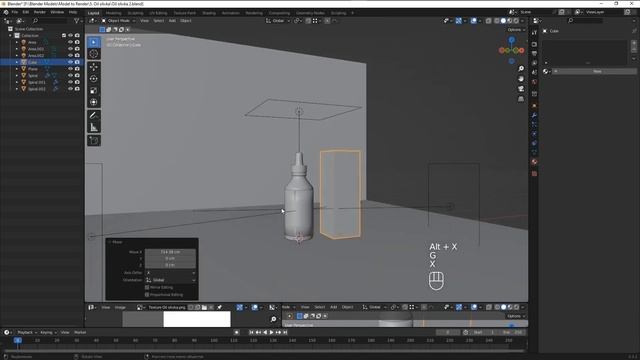Image resolution: width=640 pixels, height=360 pixels.
Task: Click the viewport pan hand icon
Action: coord(521,79)
